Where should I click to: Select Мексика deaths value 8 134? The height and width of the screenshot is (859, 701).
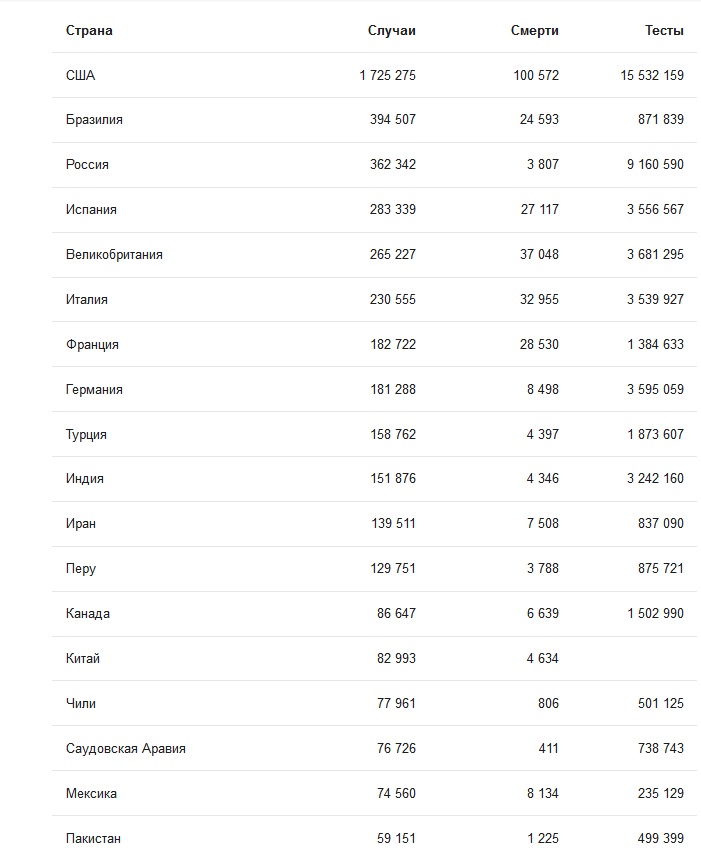click(x=542, y=793)
